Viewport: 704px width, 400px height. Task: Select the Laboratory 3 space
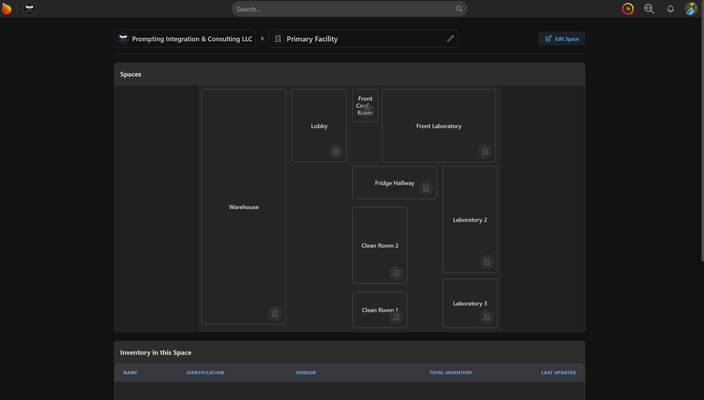point(470,303)
